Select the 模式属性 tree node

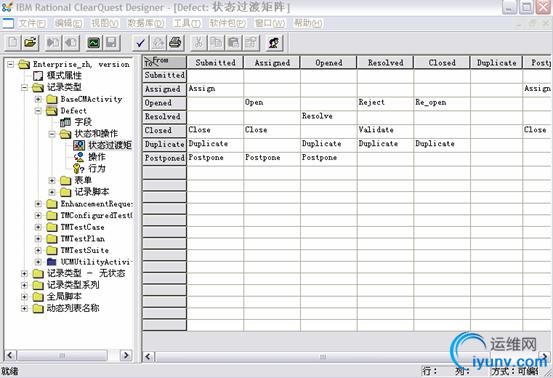[64, 75]
